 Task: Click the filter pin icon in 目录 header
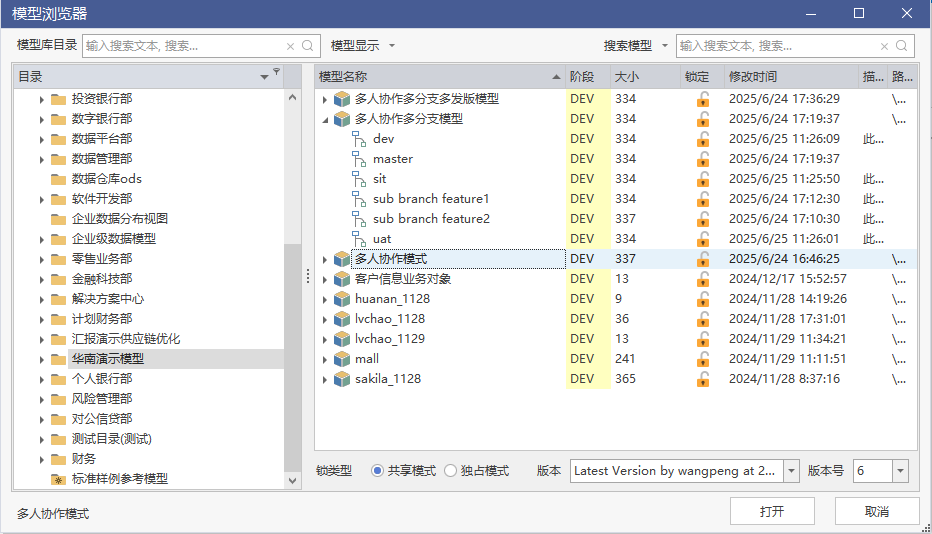(x=276, y=71)
